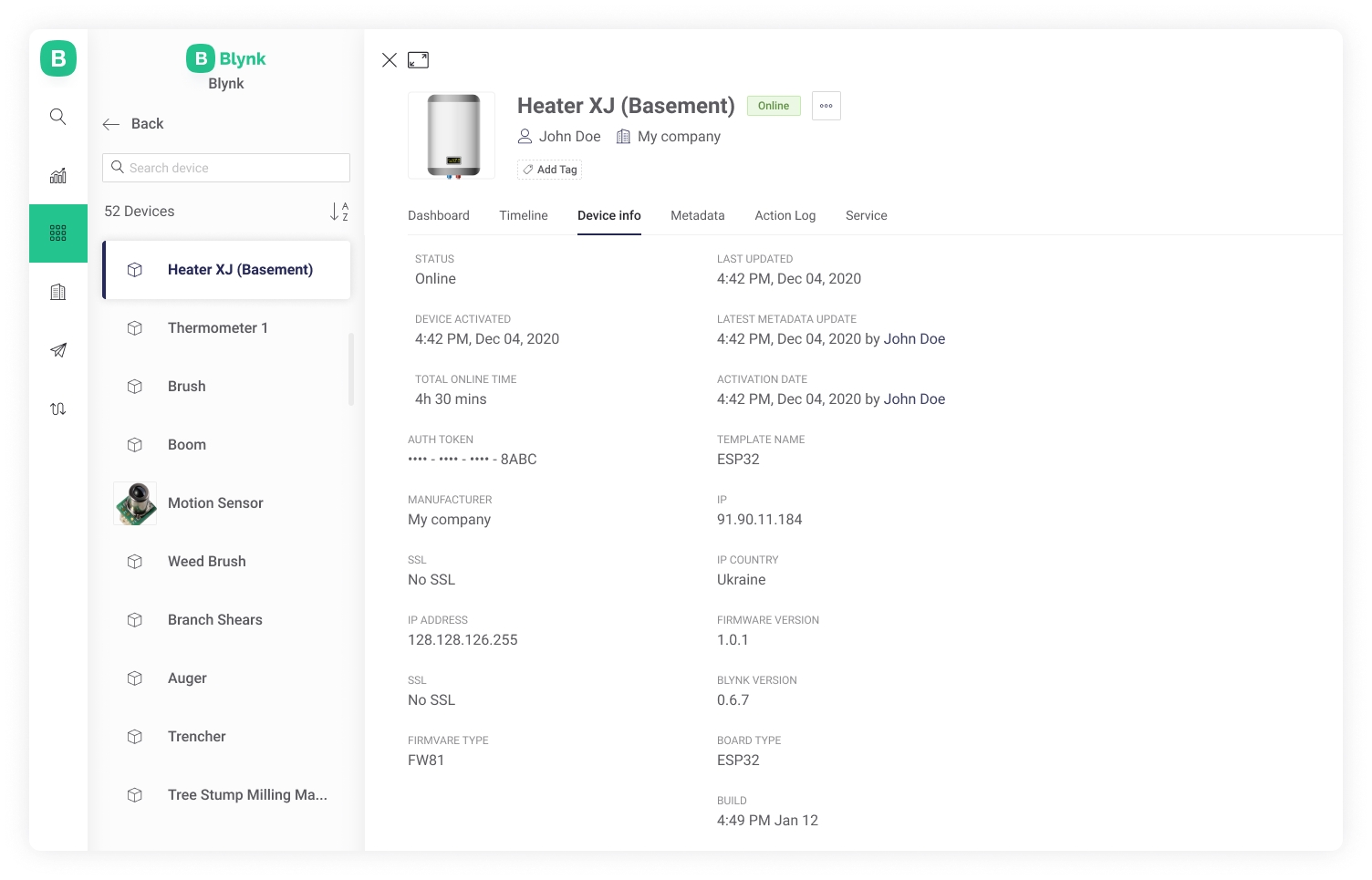Go to the Action Log tab

pos(785,216)
